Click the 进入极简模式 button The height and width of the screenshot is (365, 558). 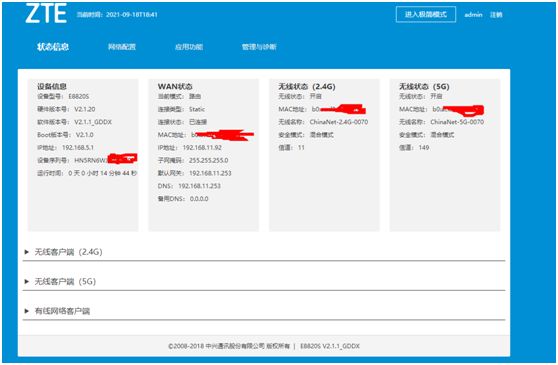pos(426,14)
